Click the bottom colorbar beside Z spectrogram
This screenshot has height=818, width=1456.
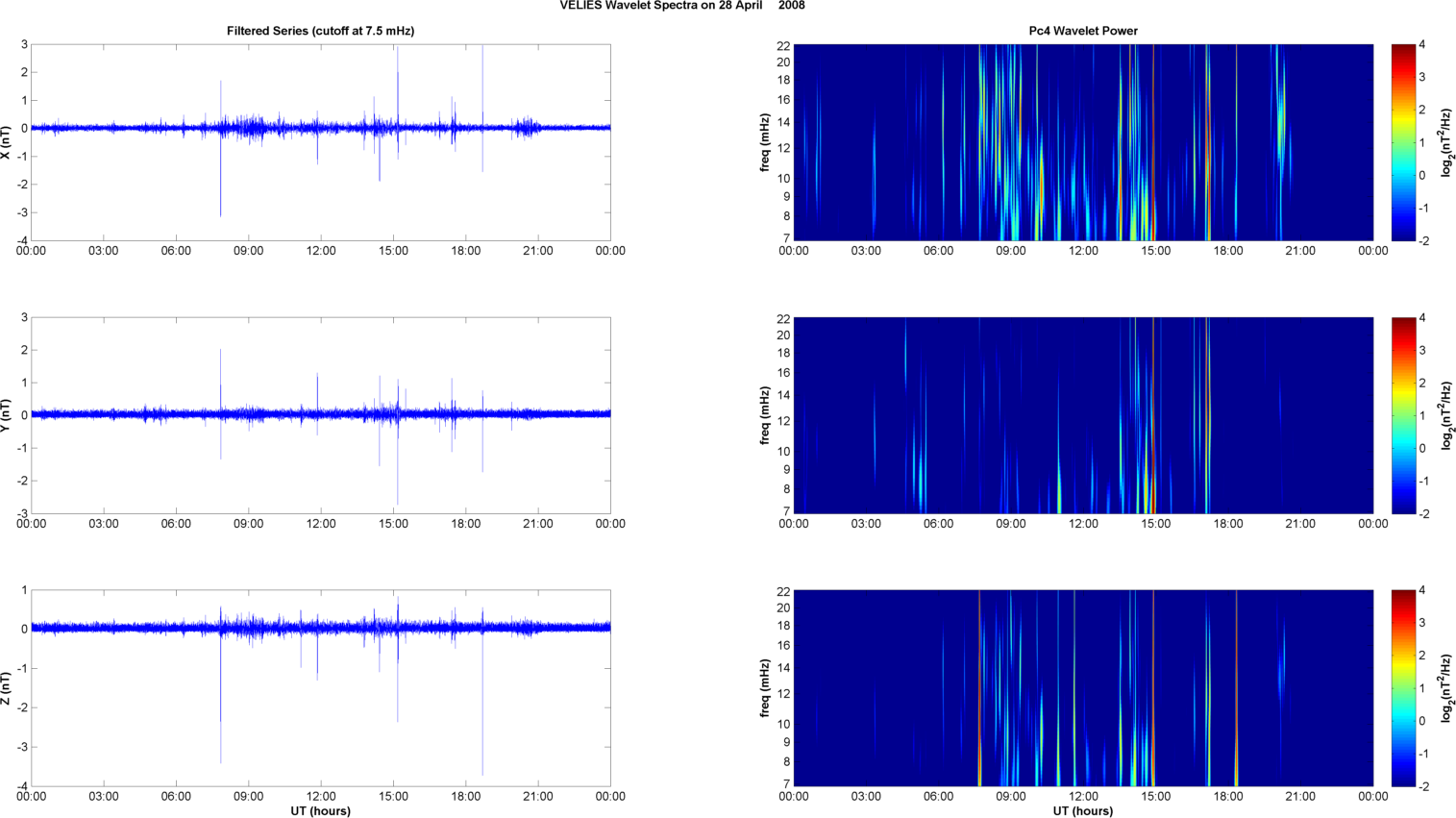point(1403,688)
